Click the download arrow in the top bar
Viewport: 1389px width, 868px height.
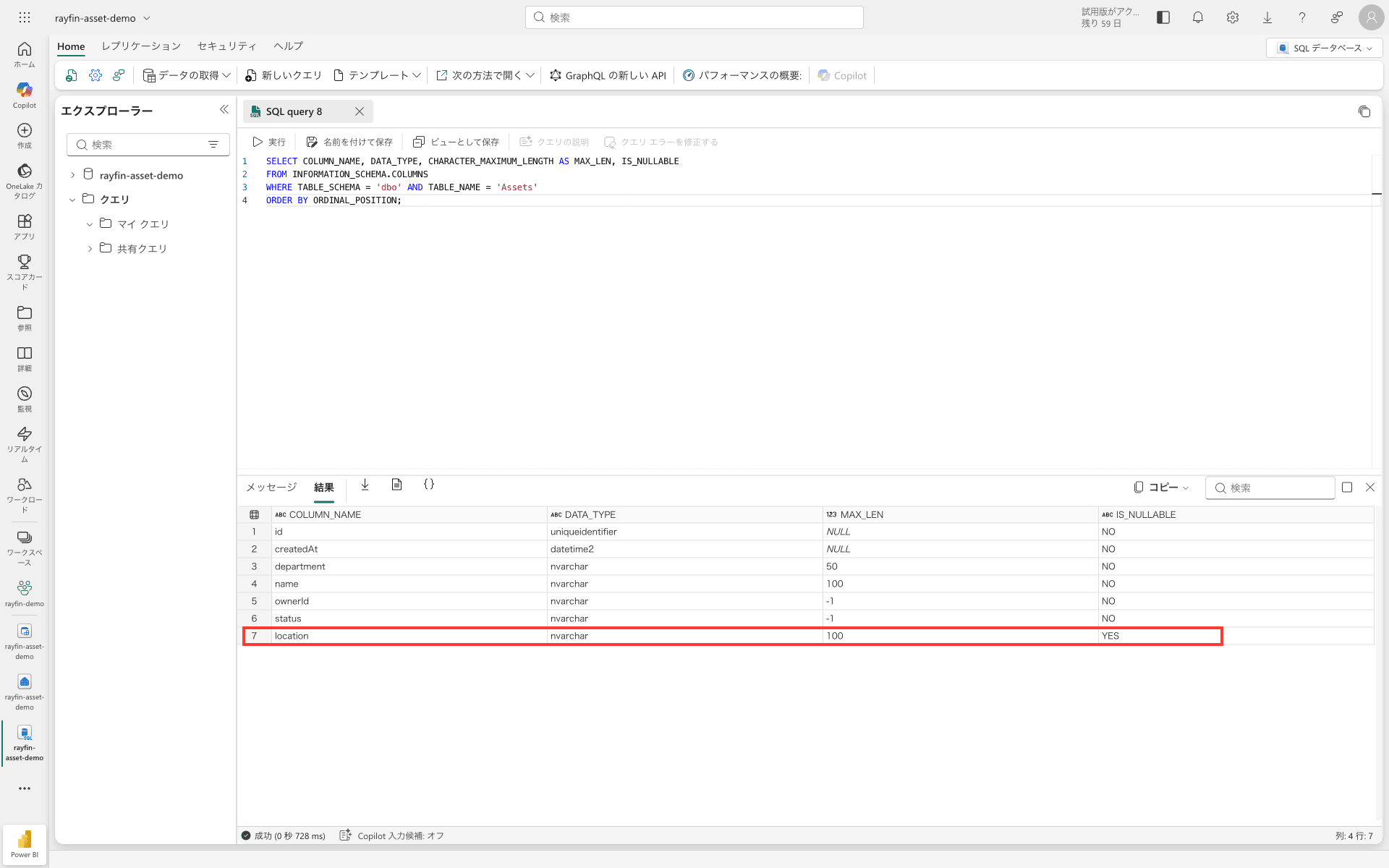1267,17
